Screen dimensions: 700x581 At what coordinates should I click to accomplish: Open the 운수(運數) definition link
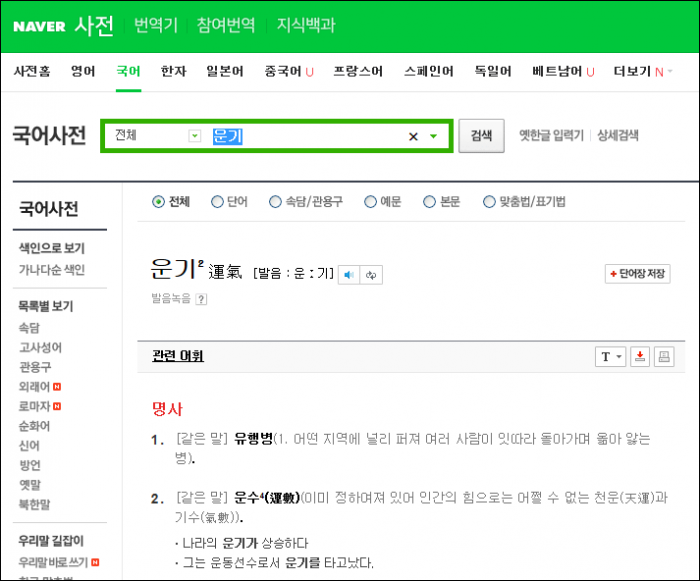[267, 497]
